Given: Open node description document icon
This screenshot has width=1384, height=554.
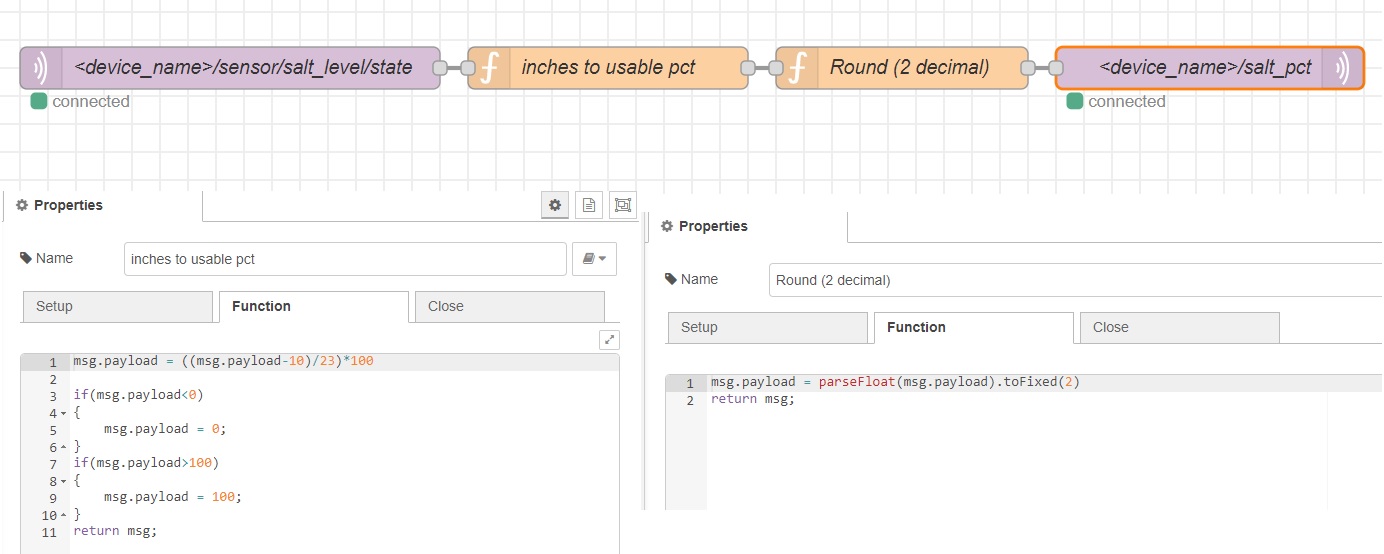Looking at the screenshot, I should point(589,205).
